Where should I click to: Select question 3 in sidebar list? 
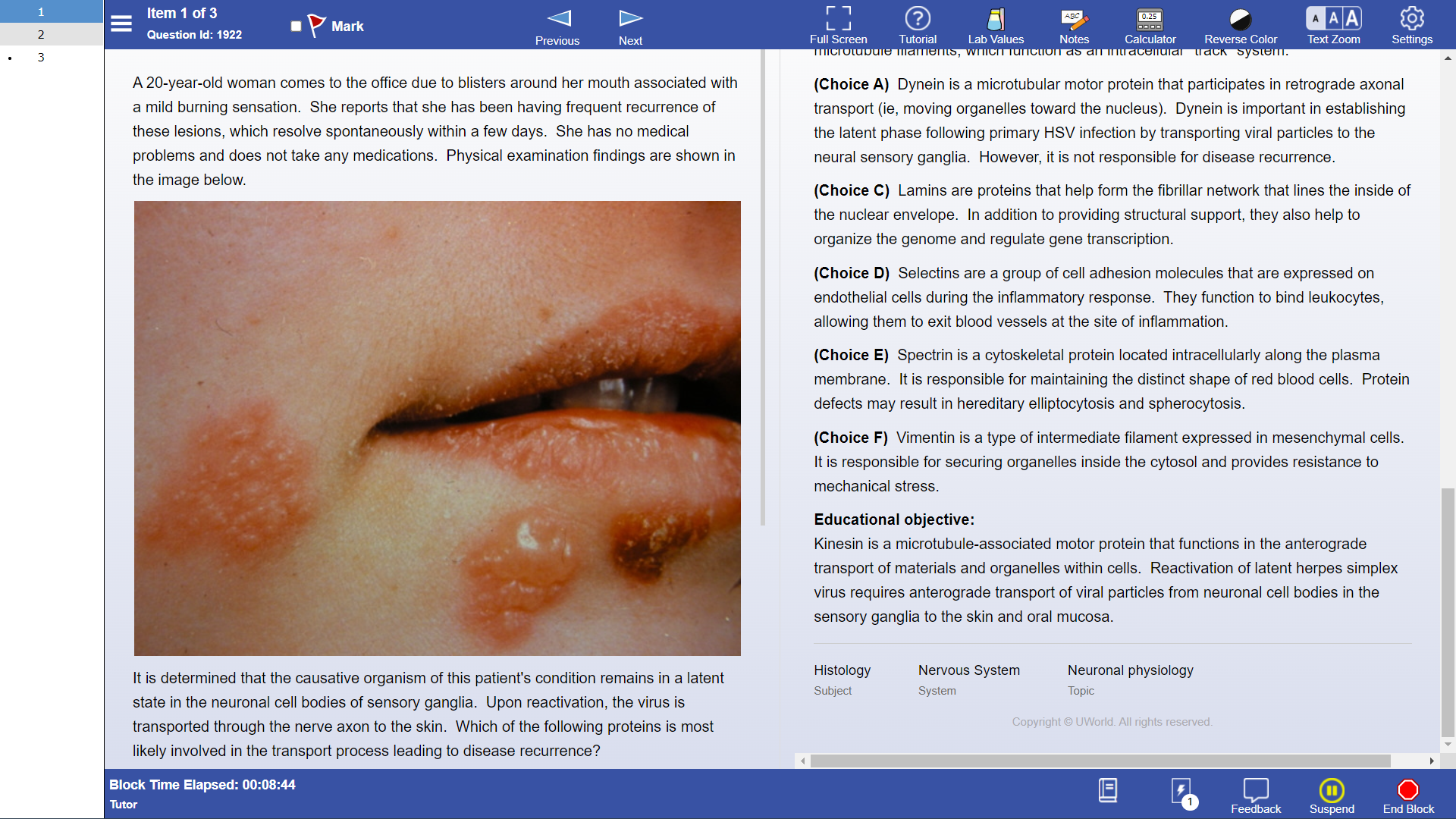[41, 57]
